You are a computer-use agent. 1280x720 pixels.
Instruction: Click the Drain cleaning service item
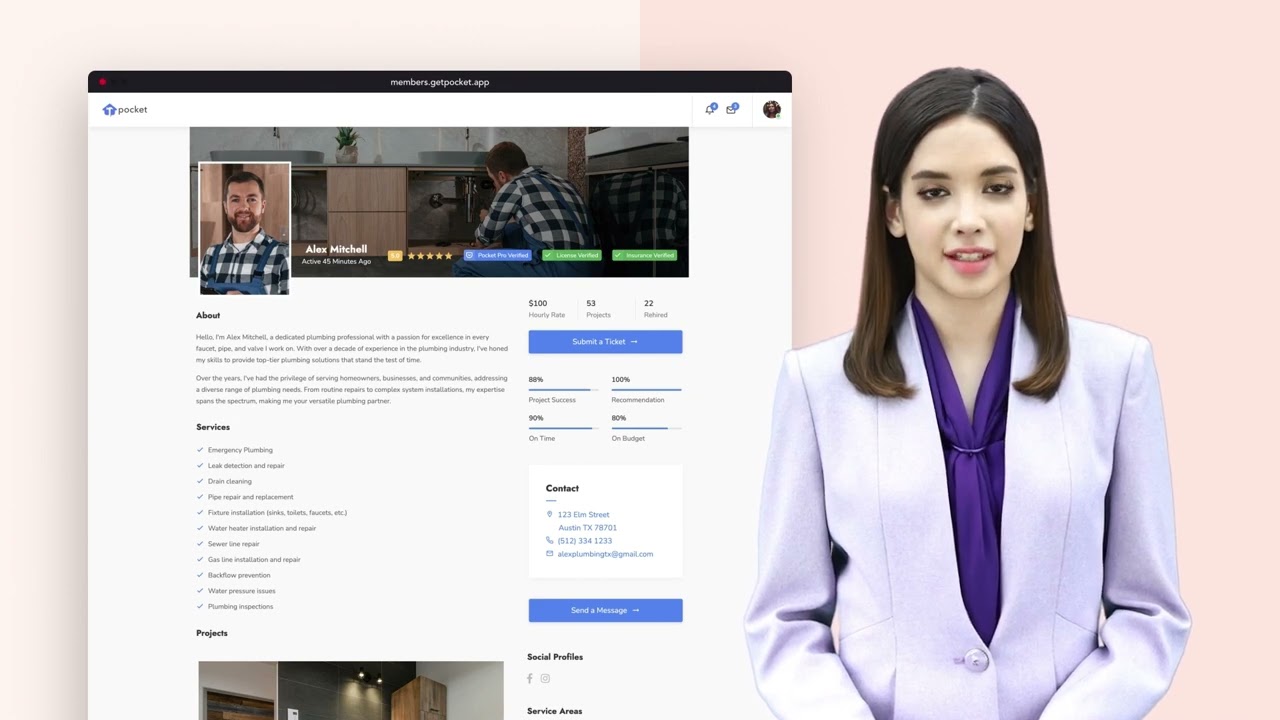point(230,481)
